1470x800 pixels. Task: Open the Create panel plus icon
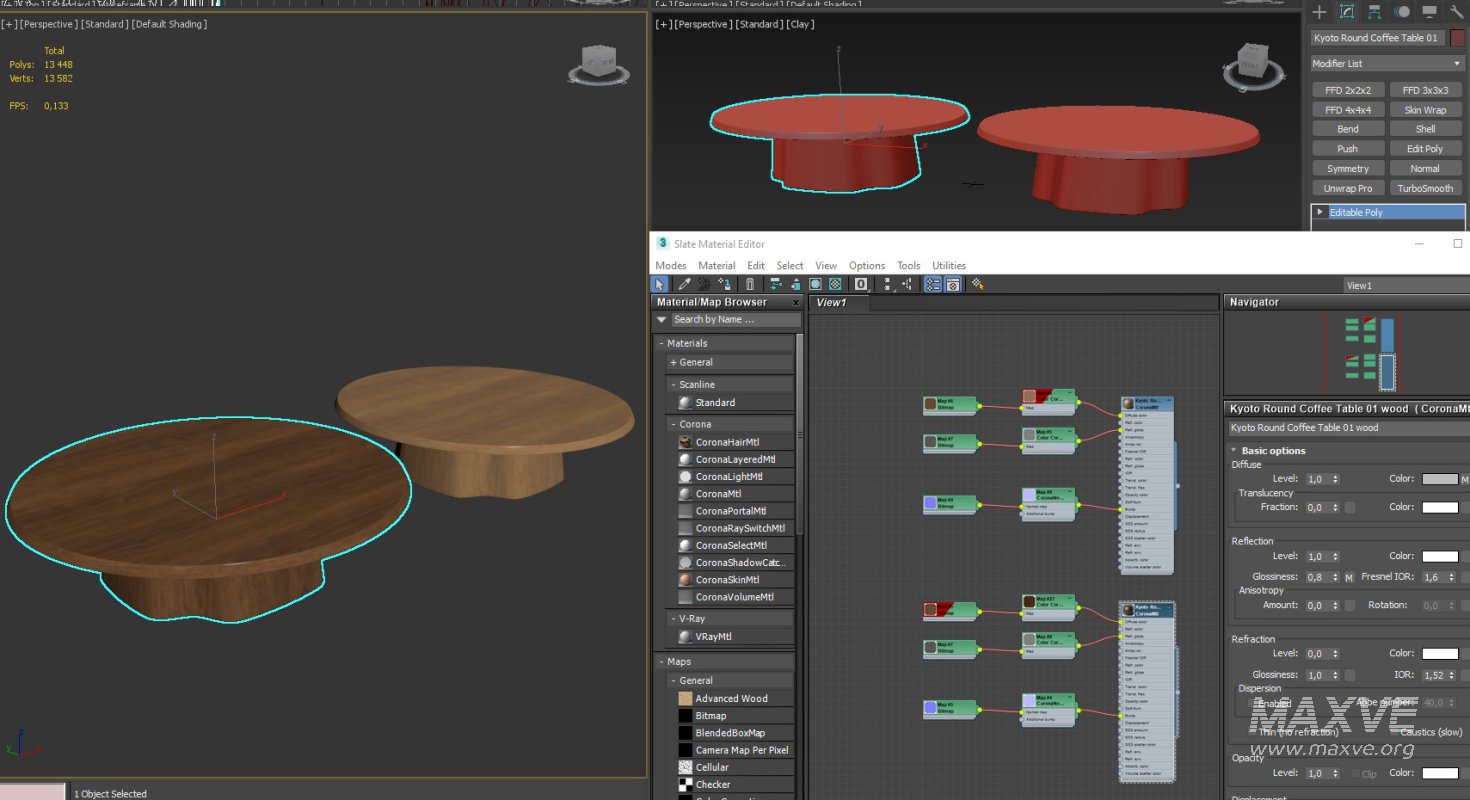tap(1319, 11)
